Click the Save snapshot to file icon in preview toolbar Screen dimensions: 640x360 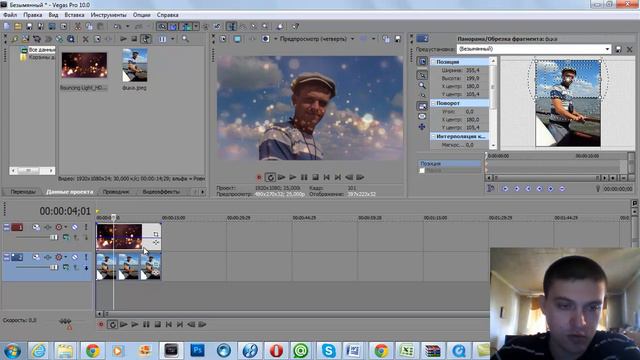tap(398, 39)
